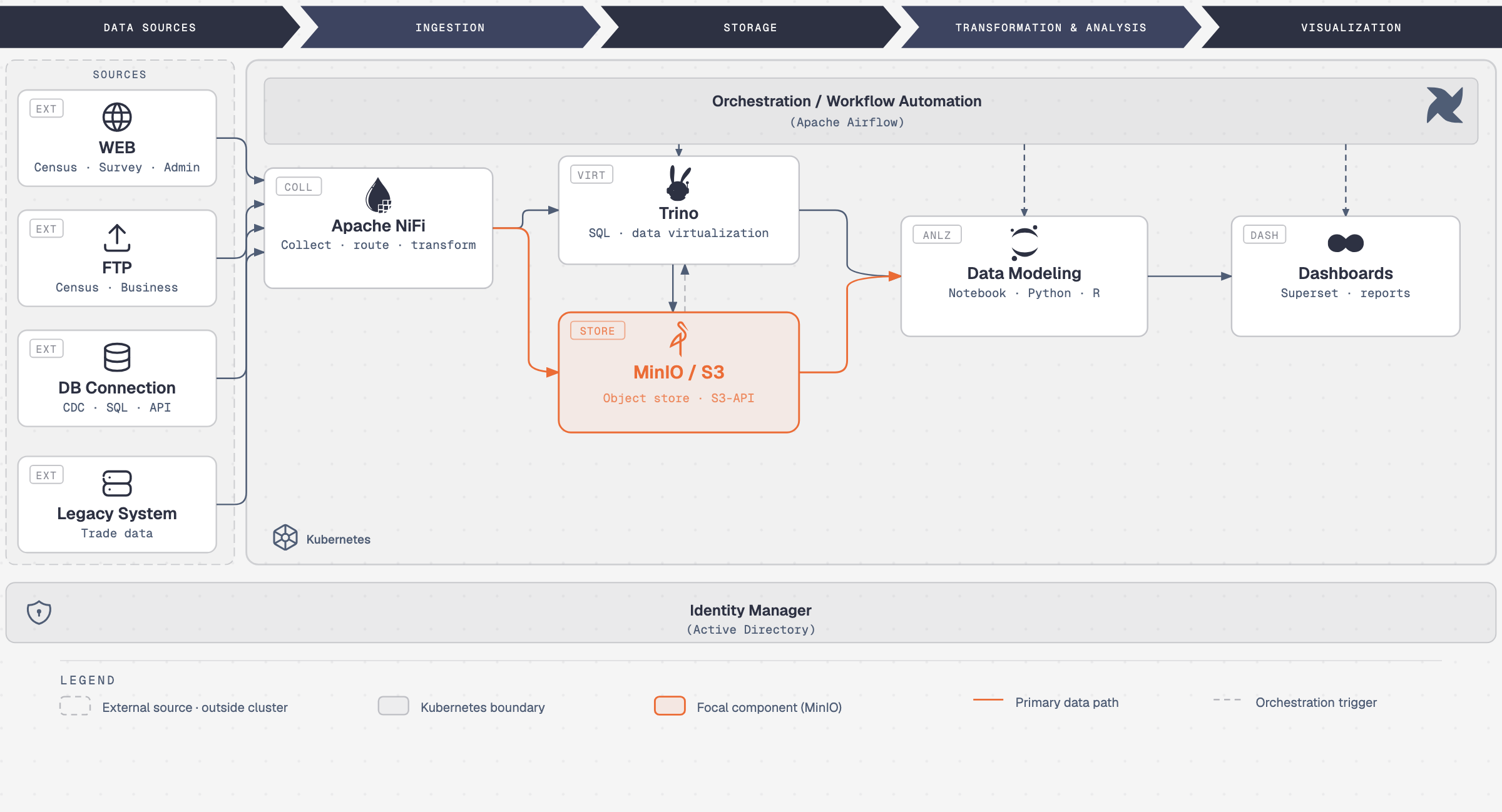Click the Kubernetes boundary legend swatch
Screen dimensions: 1502x812
point(394,706)
